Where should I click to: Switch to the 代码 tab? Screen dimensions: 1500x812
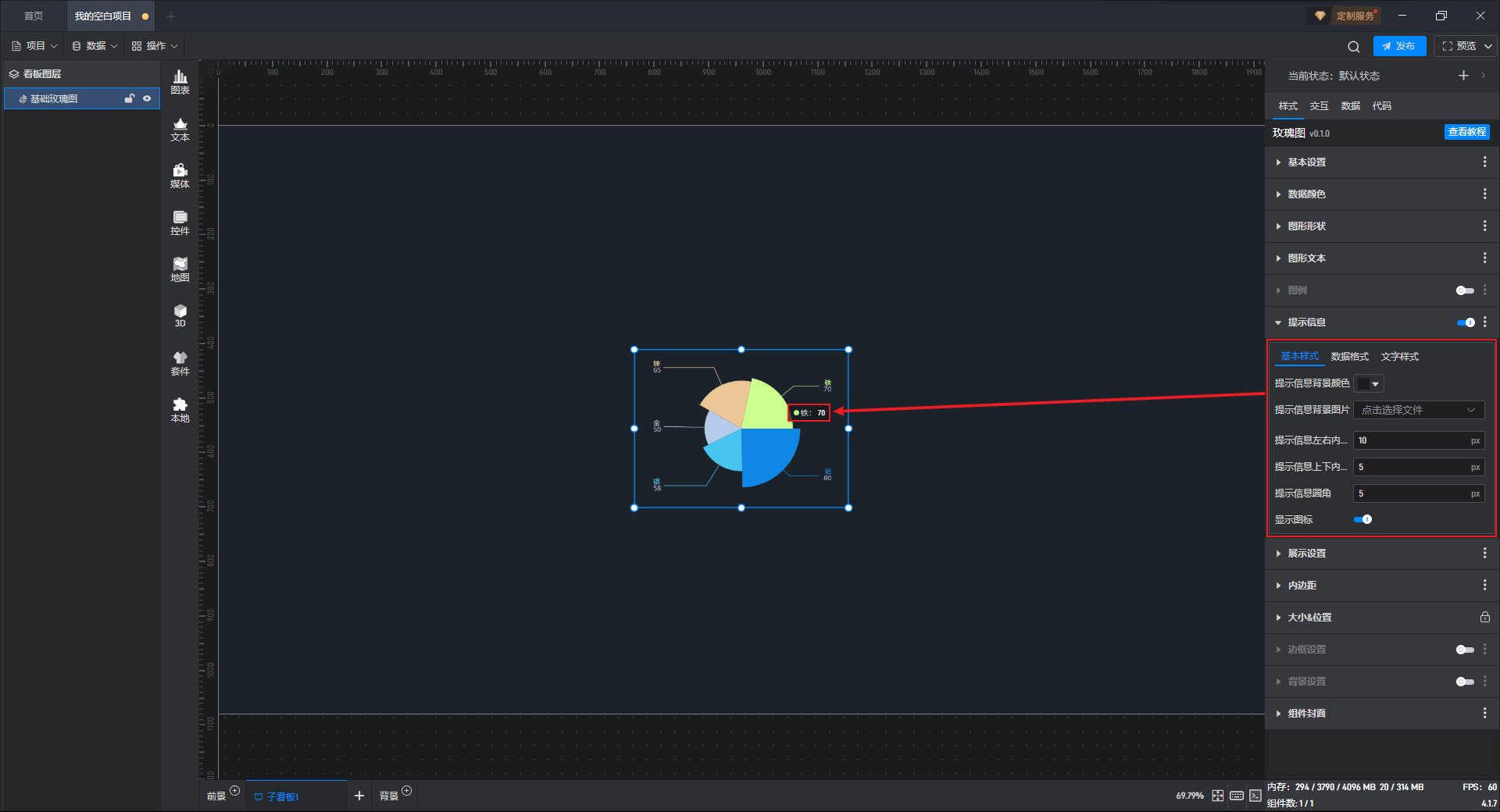coord(1382,106)
